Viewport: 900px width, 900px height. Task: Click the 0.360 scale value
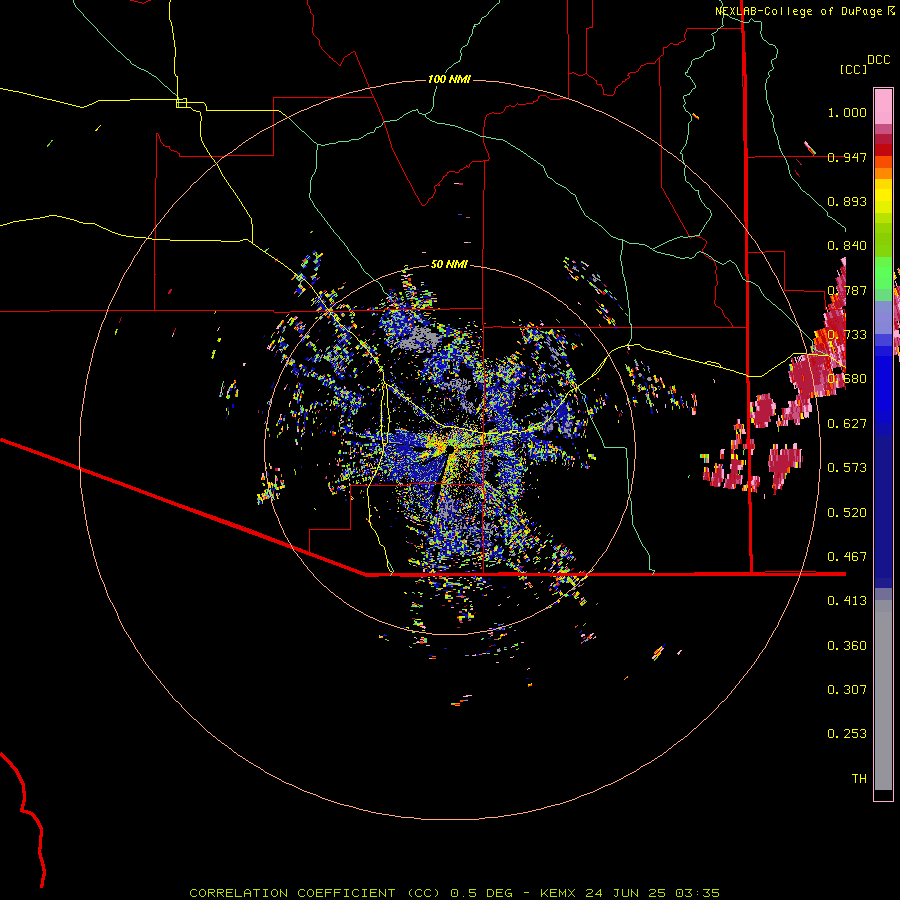847,646
